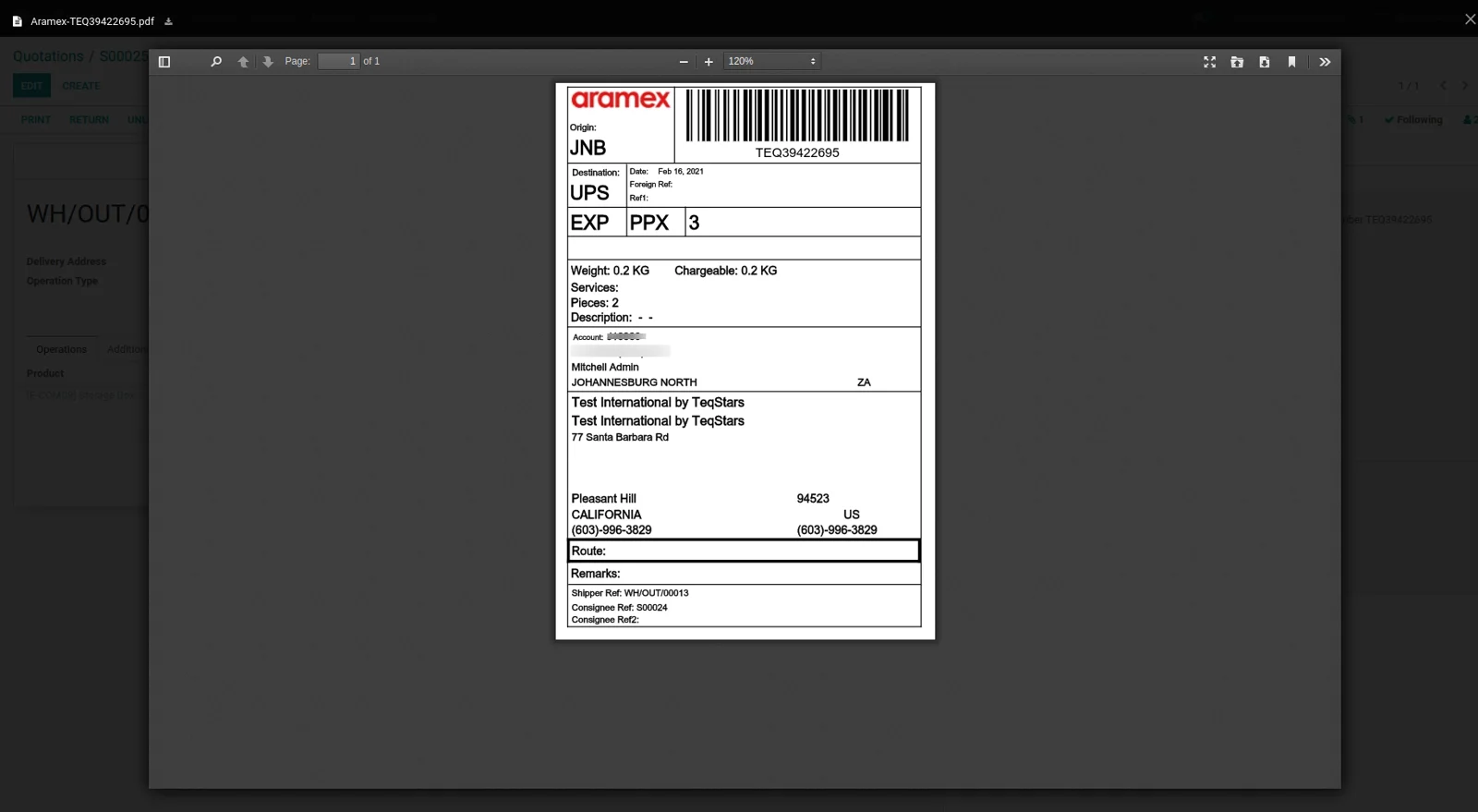Go to next record using pager arrow

point(1465,86)
